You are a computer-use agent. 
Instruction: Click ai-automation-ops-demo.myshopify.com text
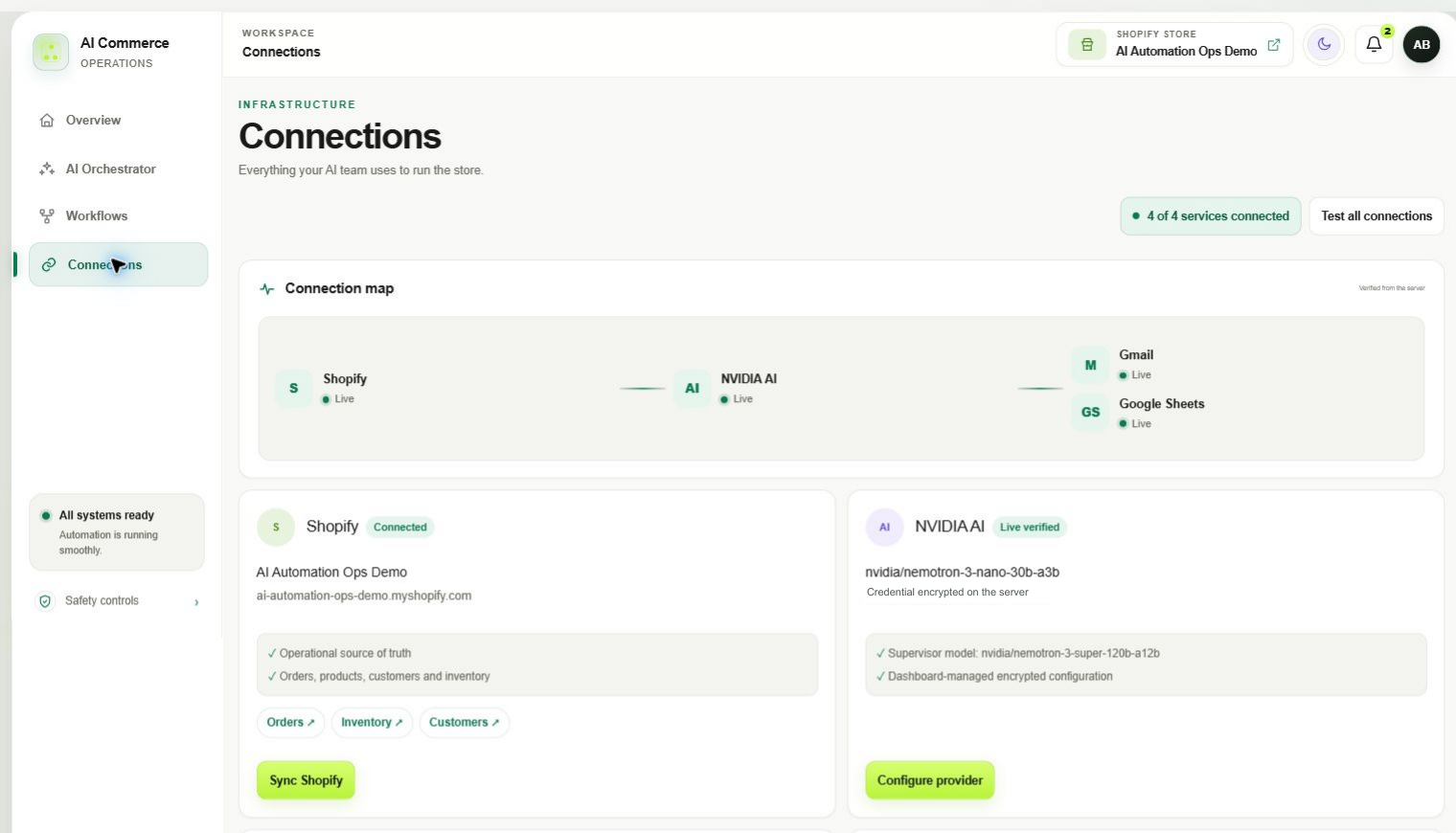click(364, 596)
